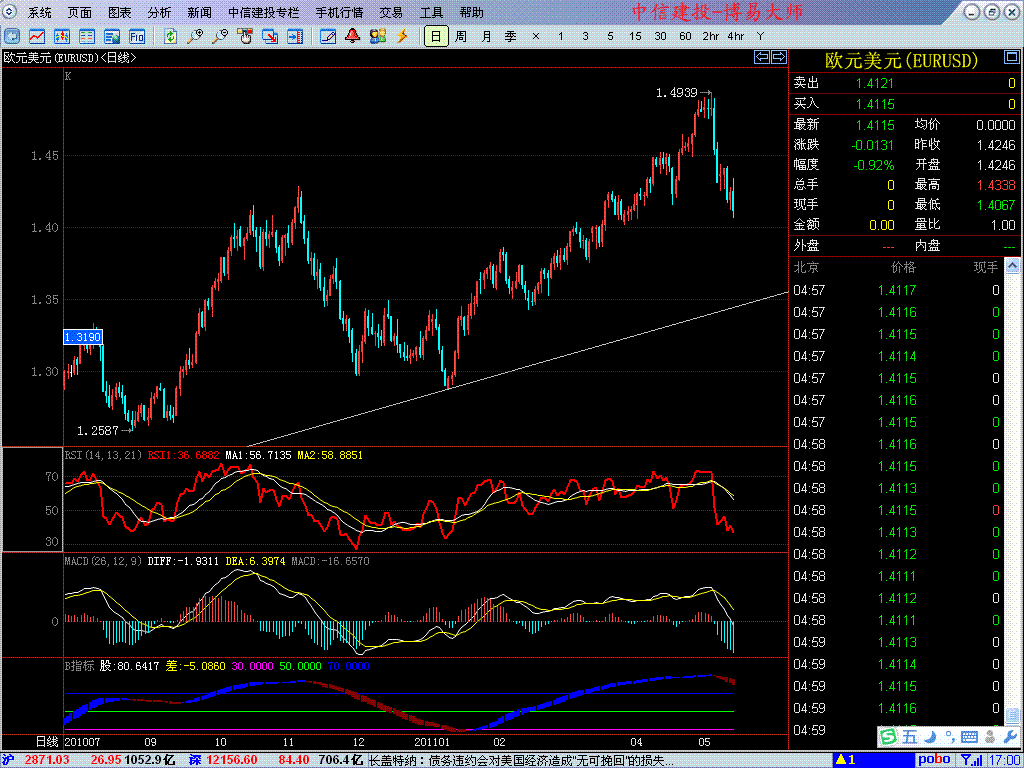Click the crescent moon input bar icon
This screenshot has height=768, width=1024.
point(931,737)
